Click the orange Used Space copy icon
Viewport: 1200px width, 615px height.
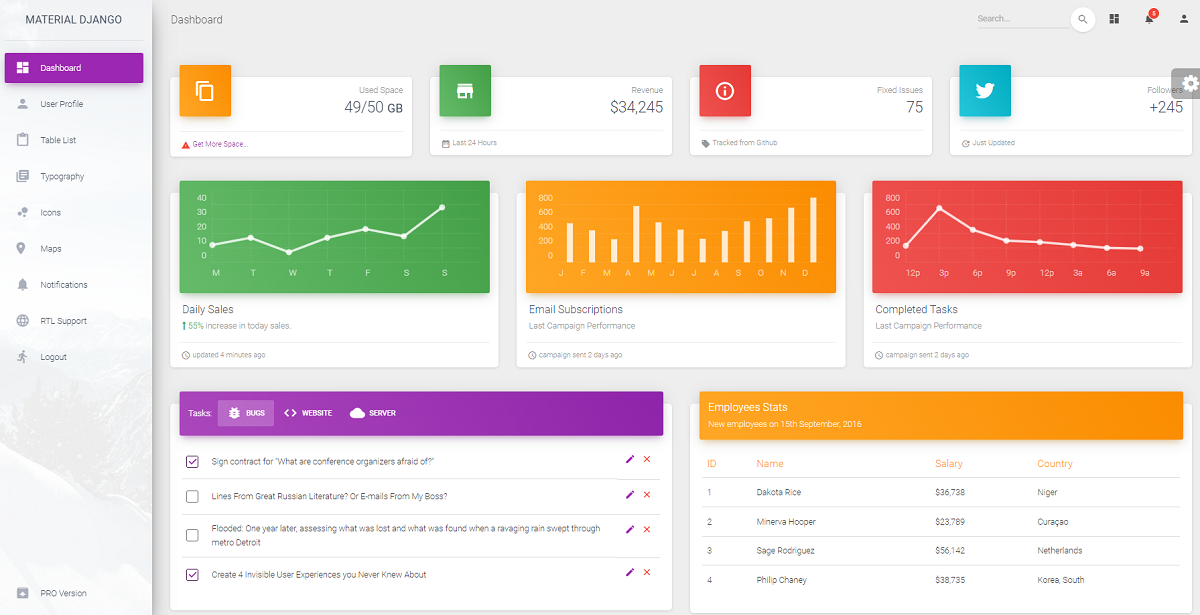[205, 91]
